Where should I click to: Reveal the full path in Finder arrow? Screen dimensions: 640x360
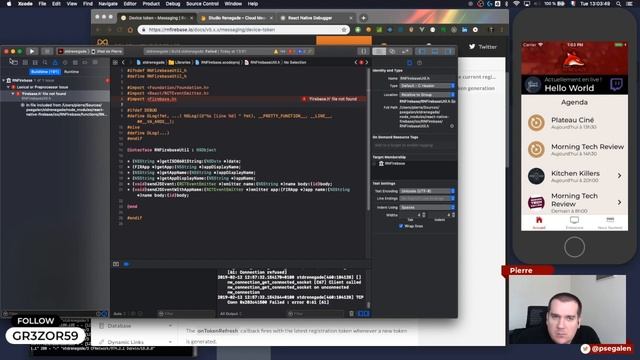click(452, 126)
